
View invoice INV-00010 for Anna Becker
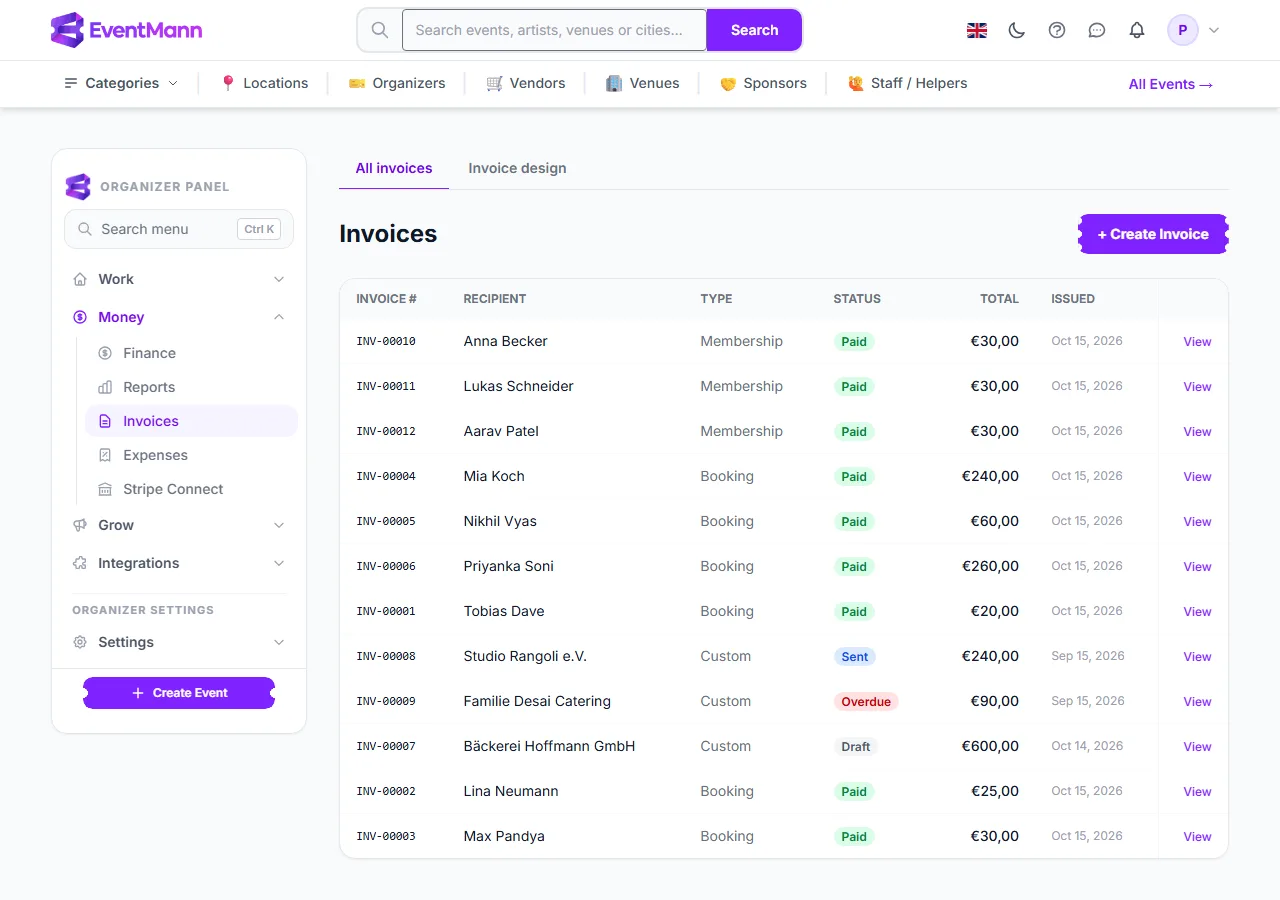1197,342
